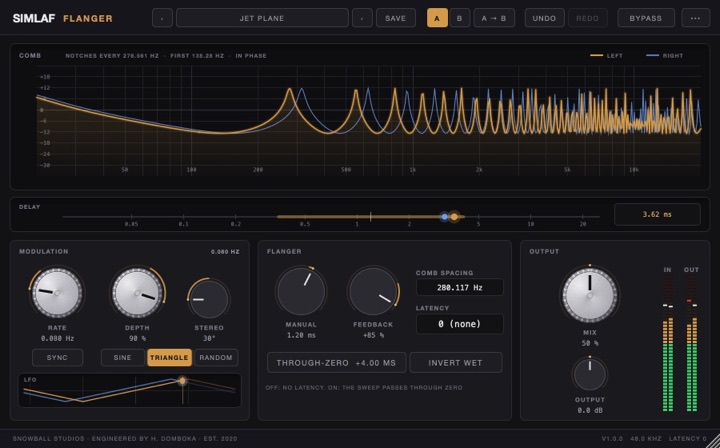This screenshot has height=448, width=720.
Task: Select the A comparison slot
Action: tap(437, 18)
